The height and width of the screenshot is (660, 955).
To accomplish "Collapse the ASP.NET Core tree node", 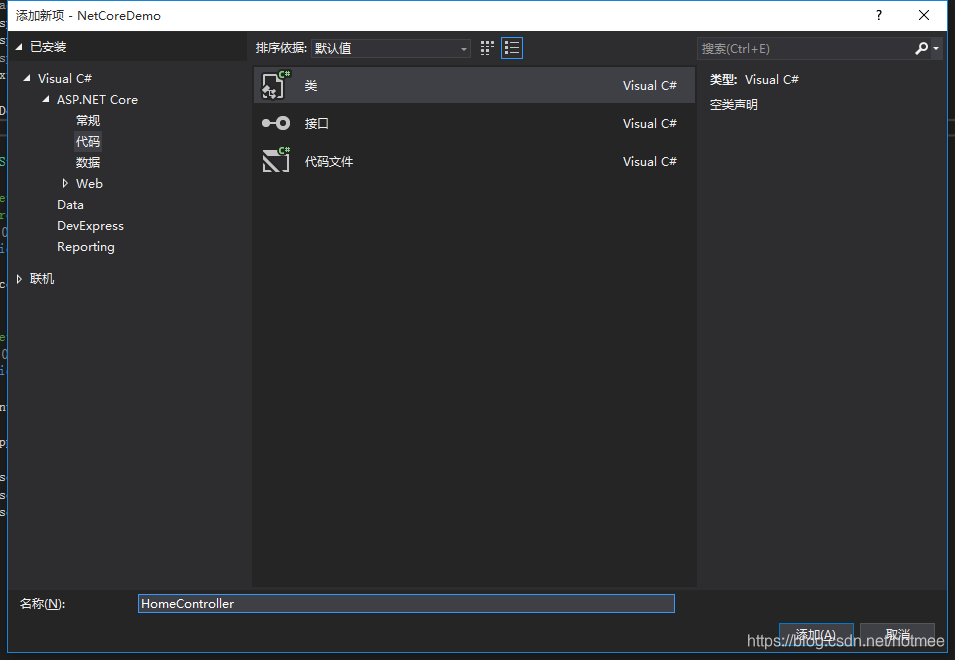I will 46,99.
